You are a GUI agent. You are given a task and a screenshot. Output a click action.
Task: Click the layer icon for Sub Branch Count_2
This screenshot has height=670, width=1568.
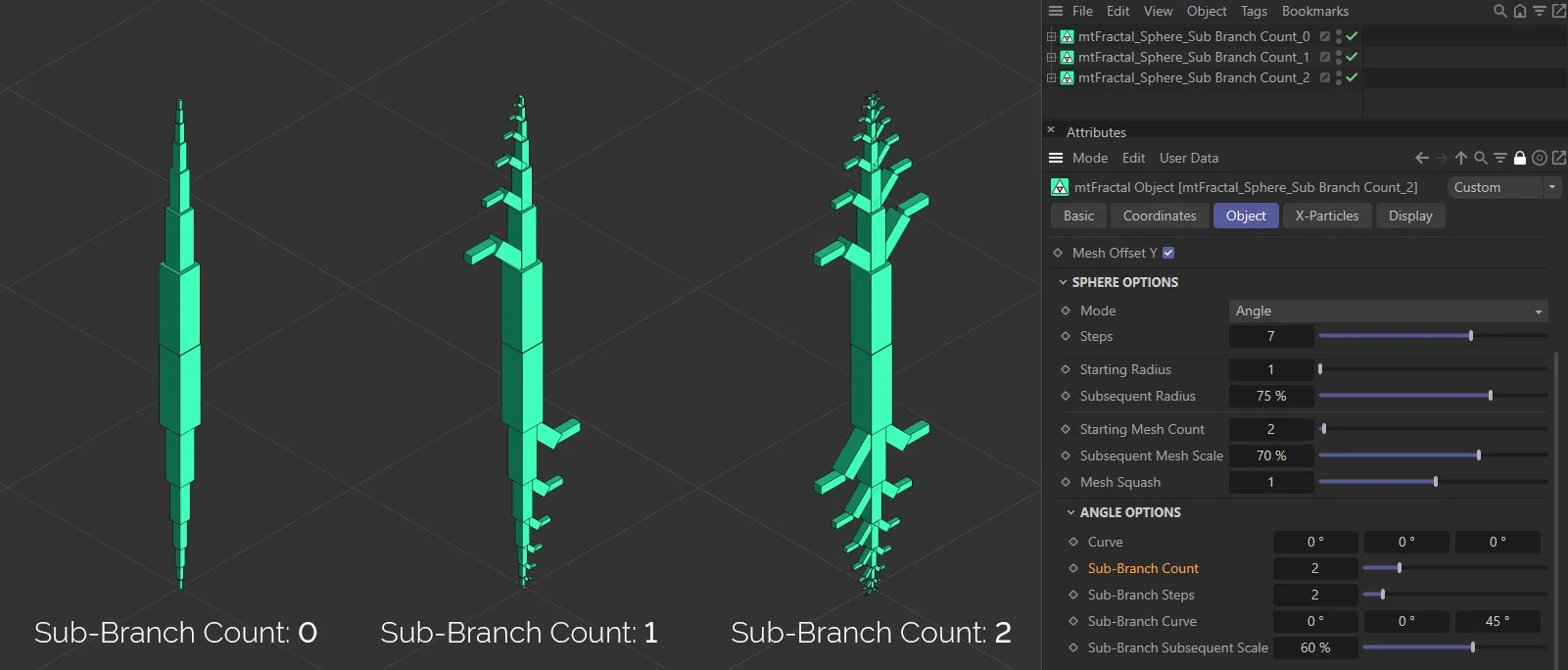pos(1324,77)
